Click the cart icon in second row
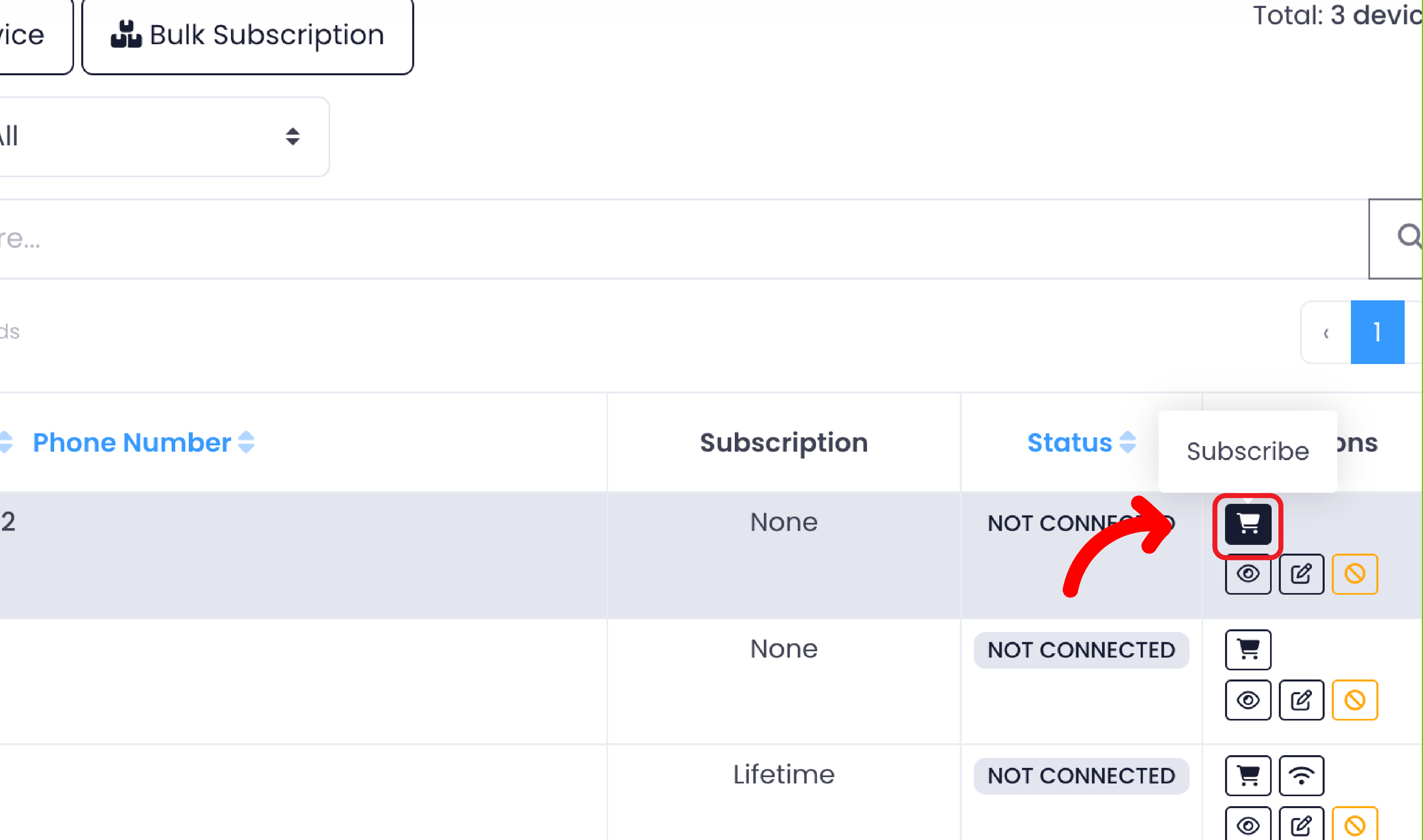Image resolution: width=1423 pixels, height=840 pixels. (1247, 649)
